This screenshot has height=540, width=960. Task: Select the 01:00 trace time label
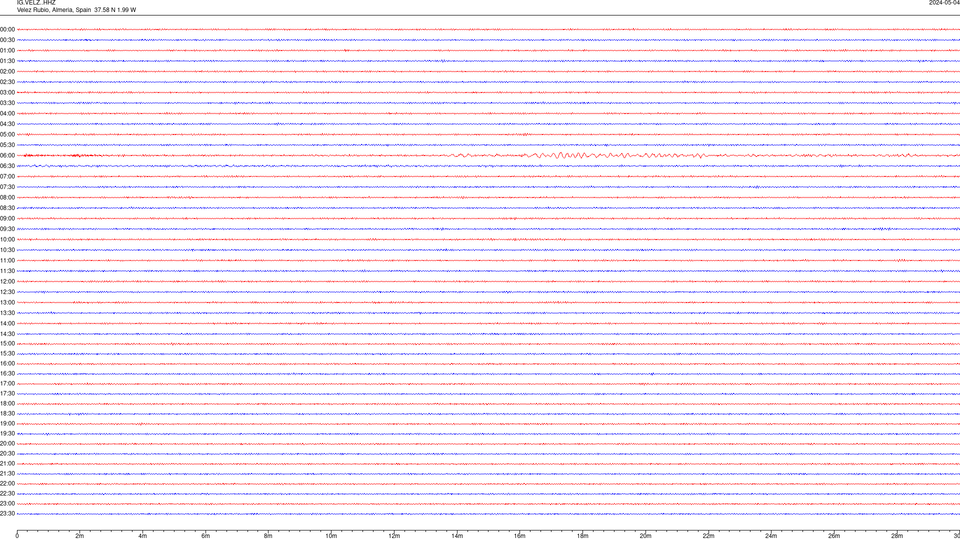point(7,51)
